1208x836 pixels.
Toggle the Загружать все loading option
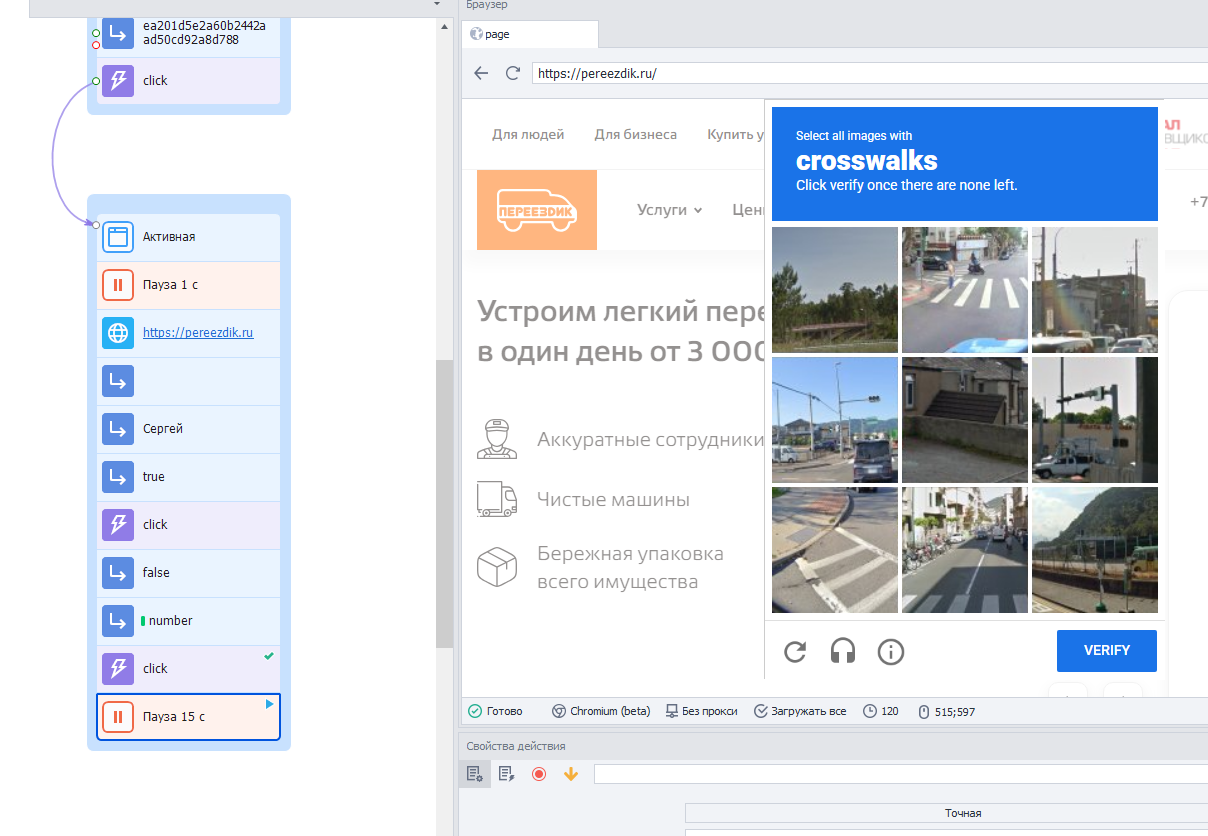pos(800,711)
